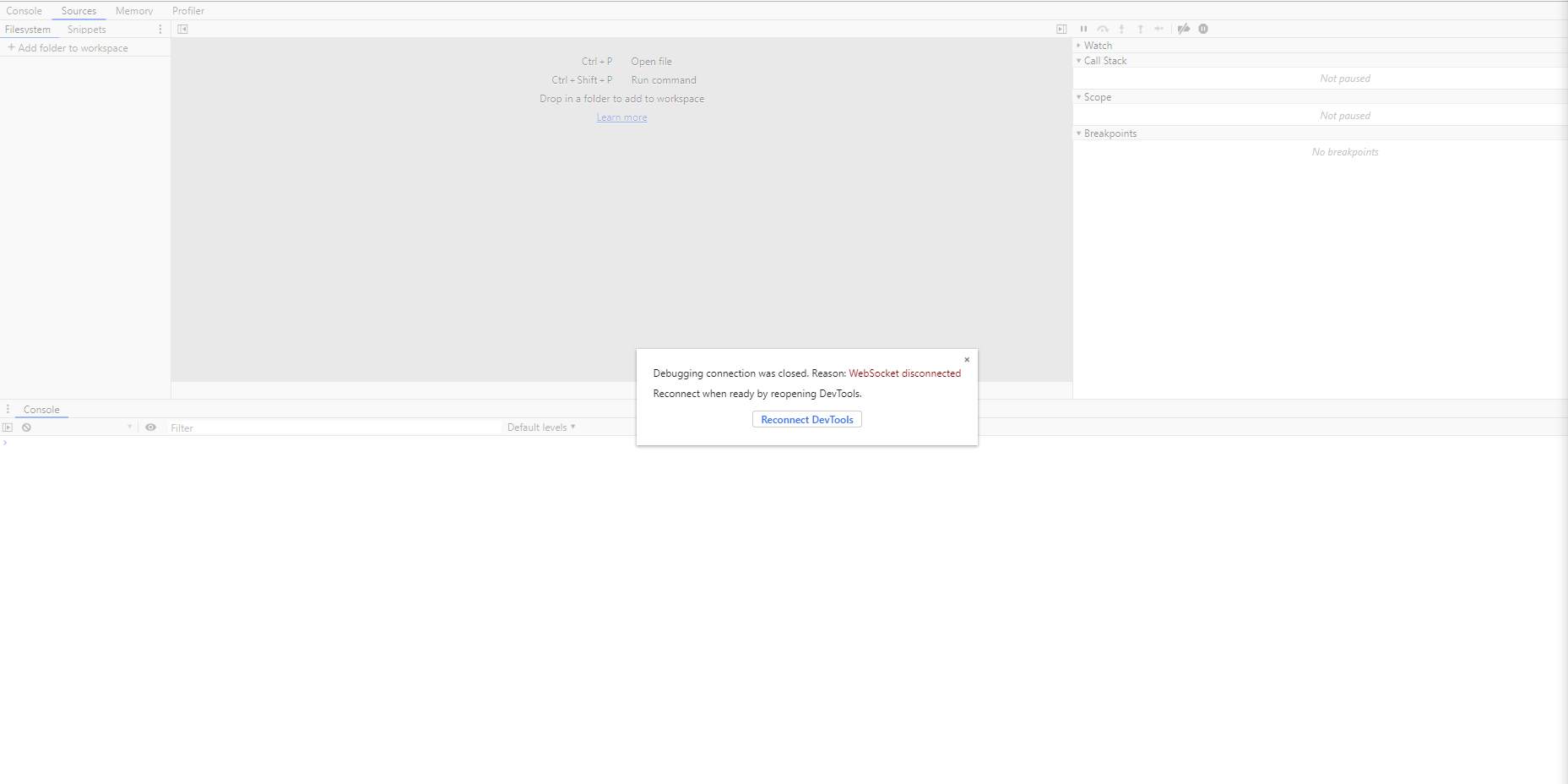Image resolution: width=1568 pixels, height=784 pixels.
Task: Open the Default levels dropdown
Action: [541, 427]
